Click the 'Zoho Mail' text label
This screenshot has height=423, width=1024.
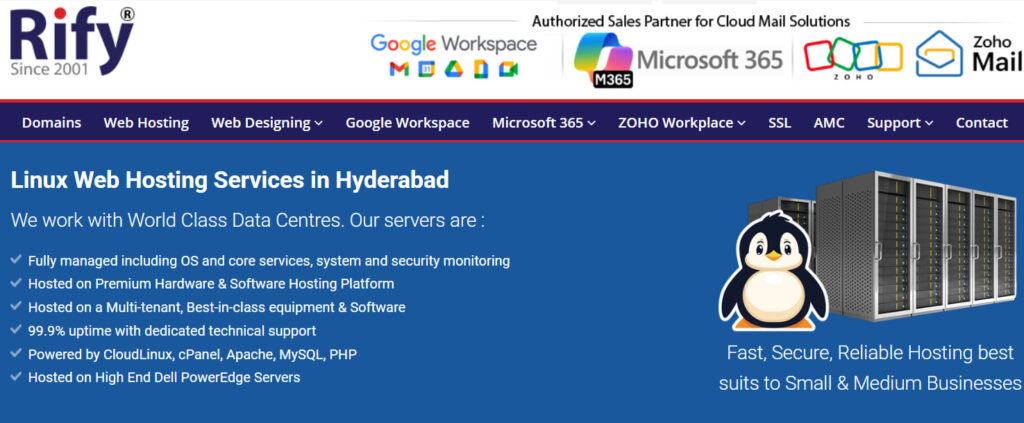[997, 53]
